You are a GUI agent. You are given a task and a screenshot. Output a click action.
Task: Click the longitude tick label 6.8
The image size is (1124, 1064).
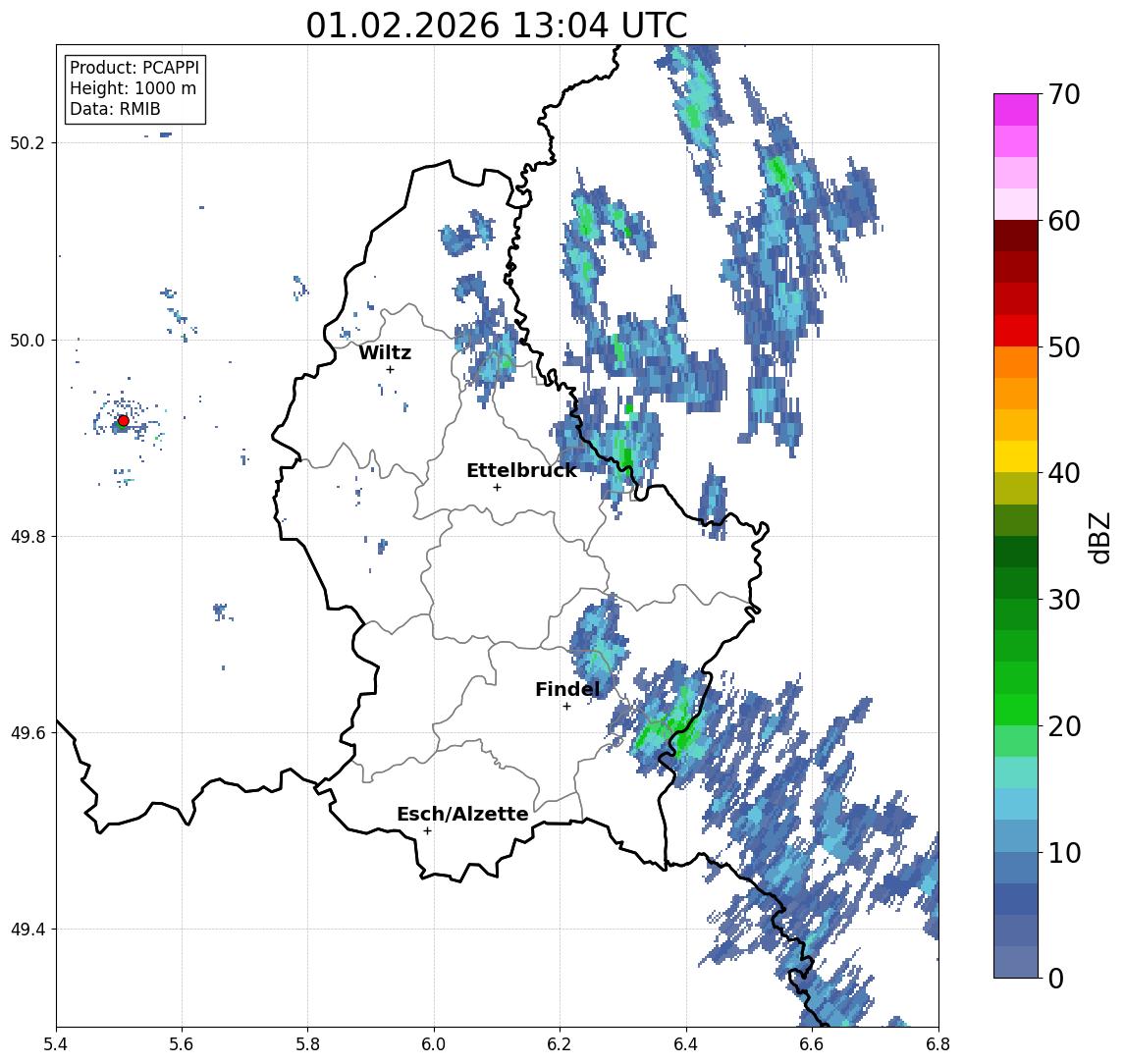click(x=937, y=1044)
